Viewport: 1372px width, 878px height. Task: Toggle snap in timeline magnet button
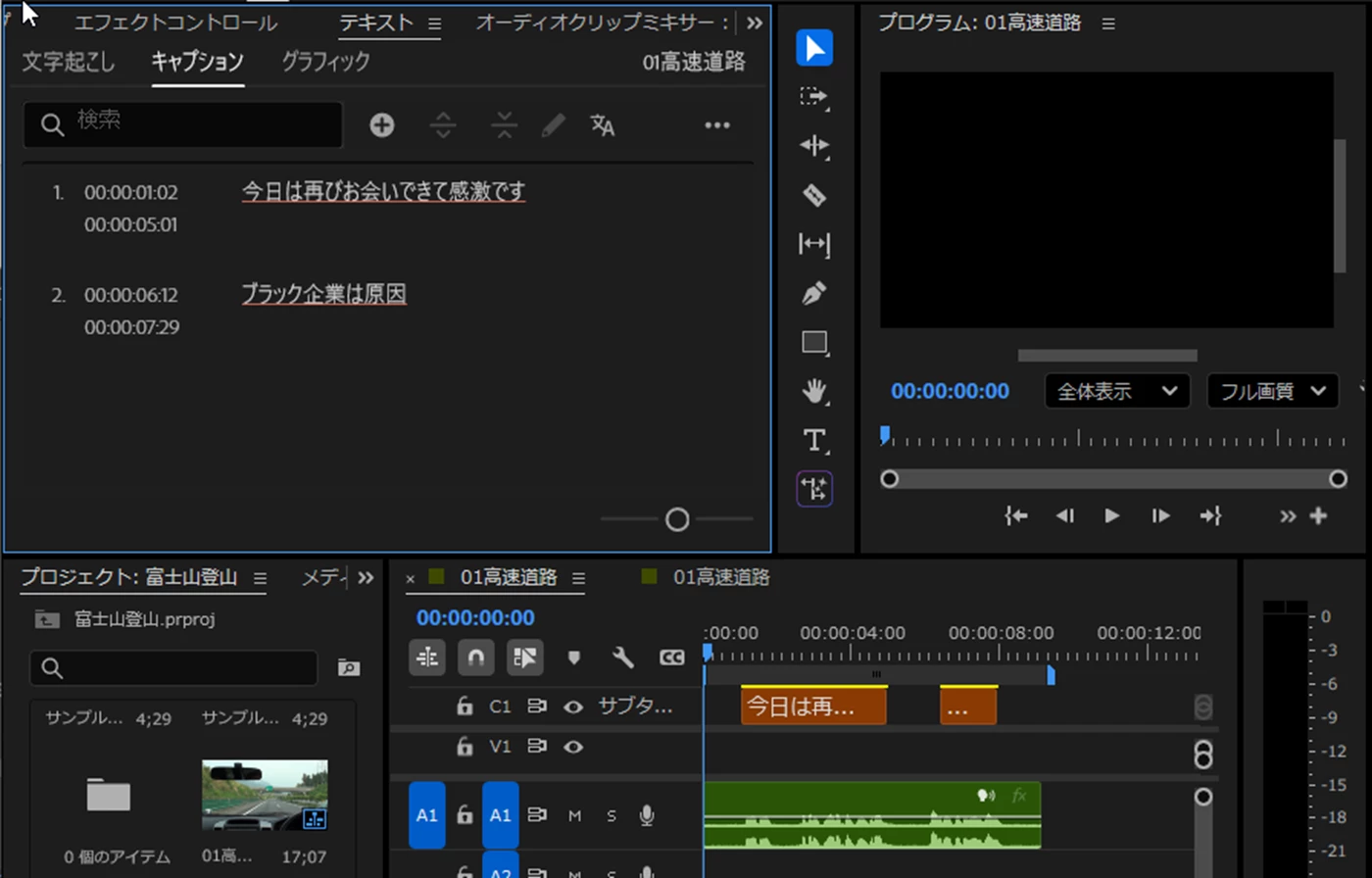click(x=476, y=658)
